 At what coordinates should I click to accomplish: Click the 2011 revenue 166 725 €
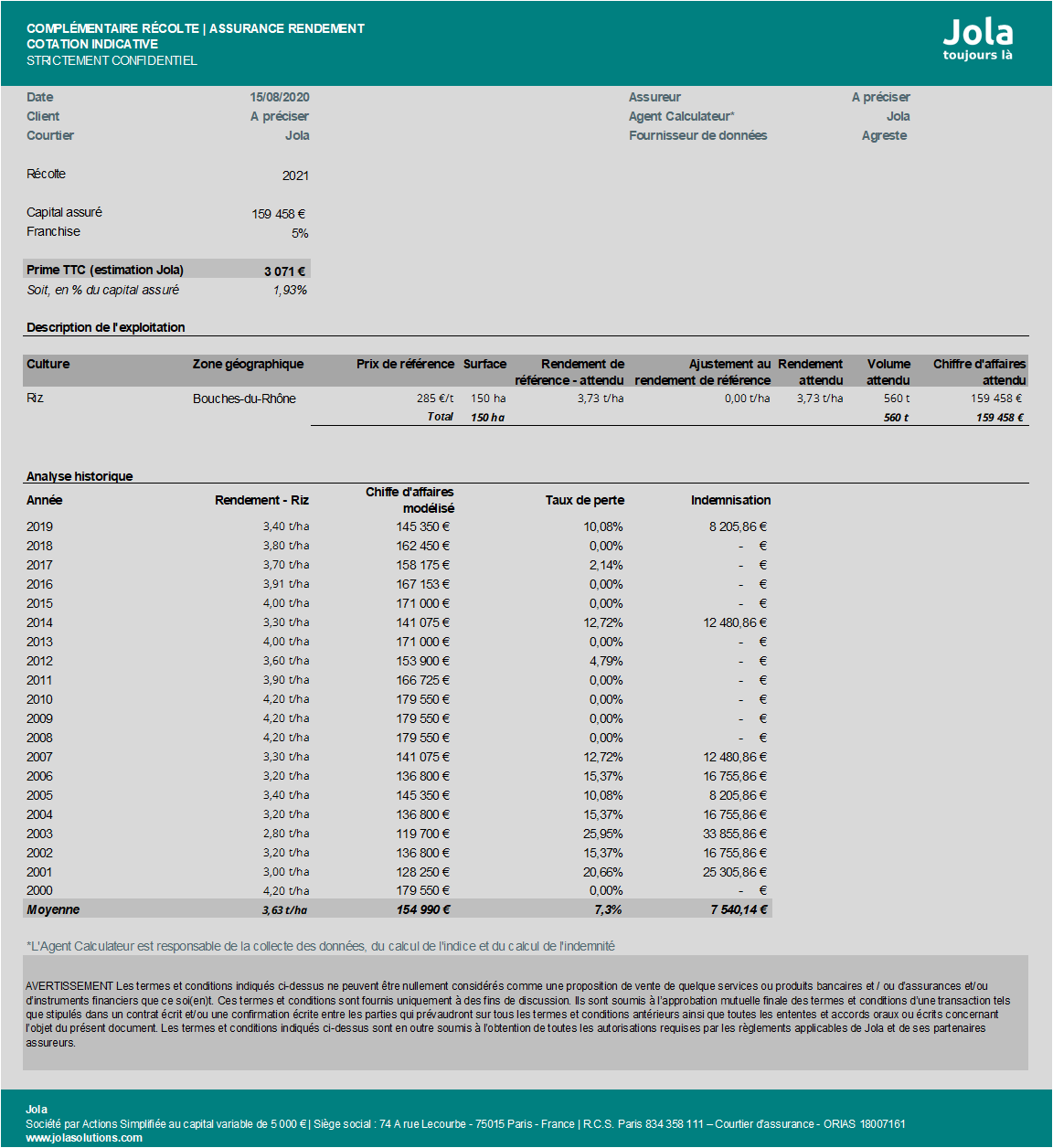pyautogui.click(x=423, y=680)
